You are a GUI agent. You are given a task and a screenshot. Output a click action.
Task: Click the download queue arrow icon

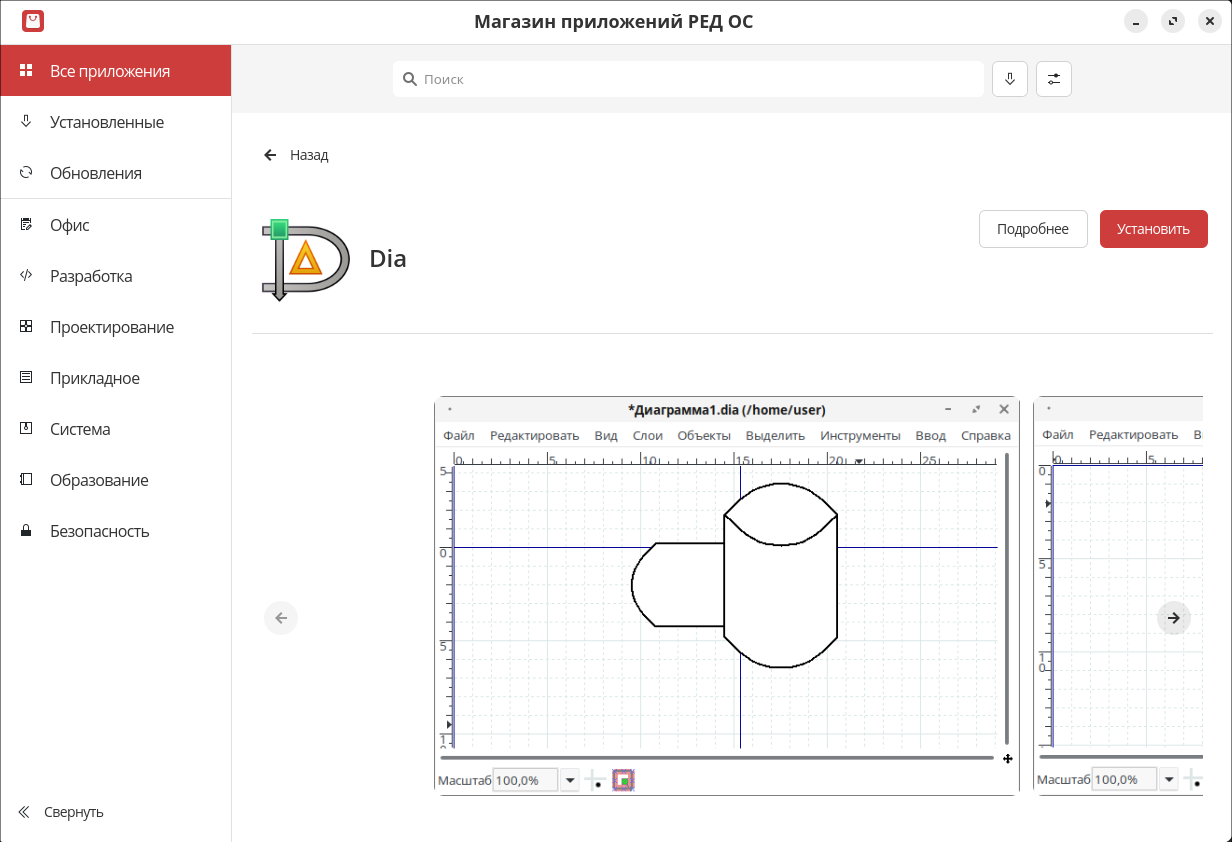pos(1010,79)
